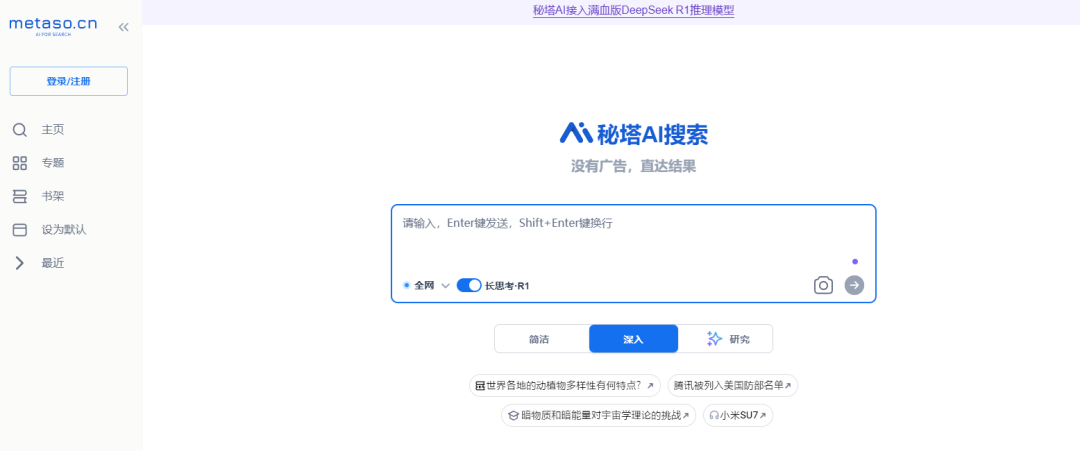Click the camera image-search icon

[823, 285]
